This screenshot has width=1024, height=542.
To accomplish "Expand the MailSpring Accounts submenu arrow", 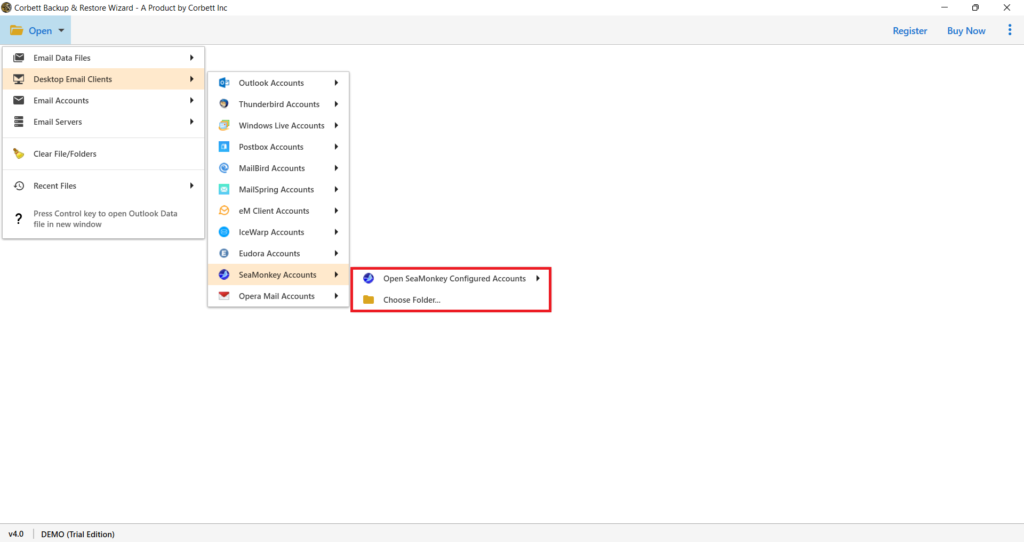I will coord(336,189).
